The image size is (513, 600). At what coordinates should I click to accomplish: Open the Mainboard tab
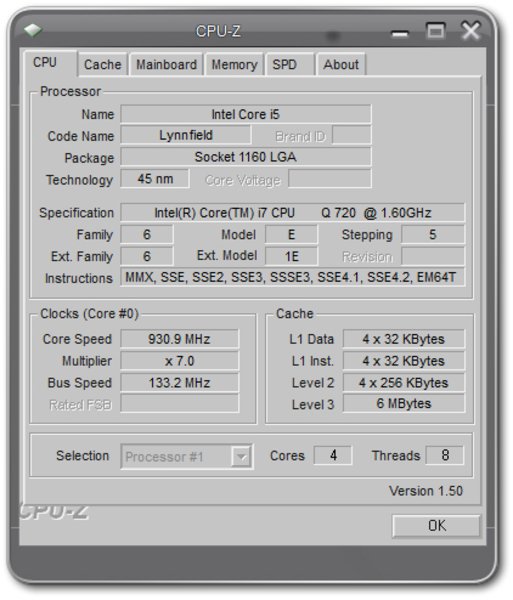(x=166, y=64)
